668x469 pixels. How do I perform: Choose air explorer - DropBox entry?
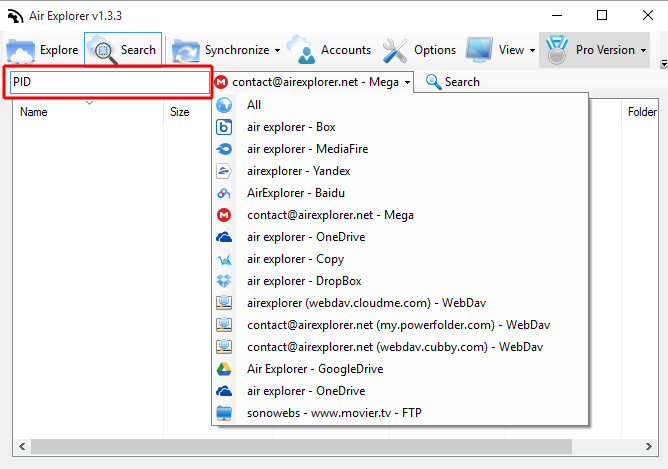[400, 281]
